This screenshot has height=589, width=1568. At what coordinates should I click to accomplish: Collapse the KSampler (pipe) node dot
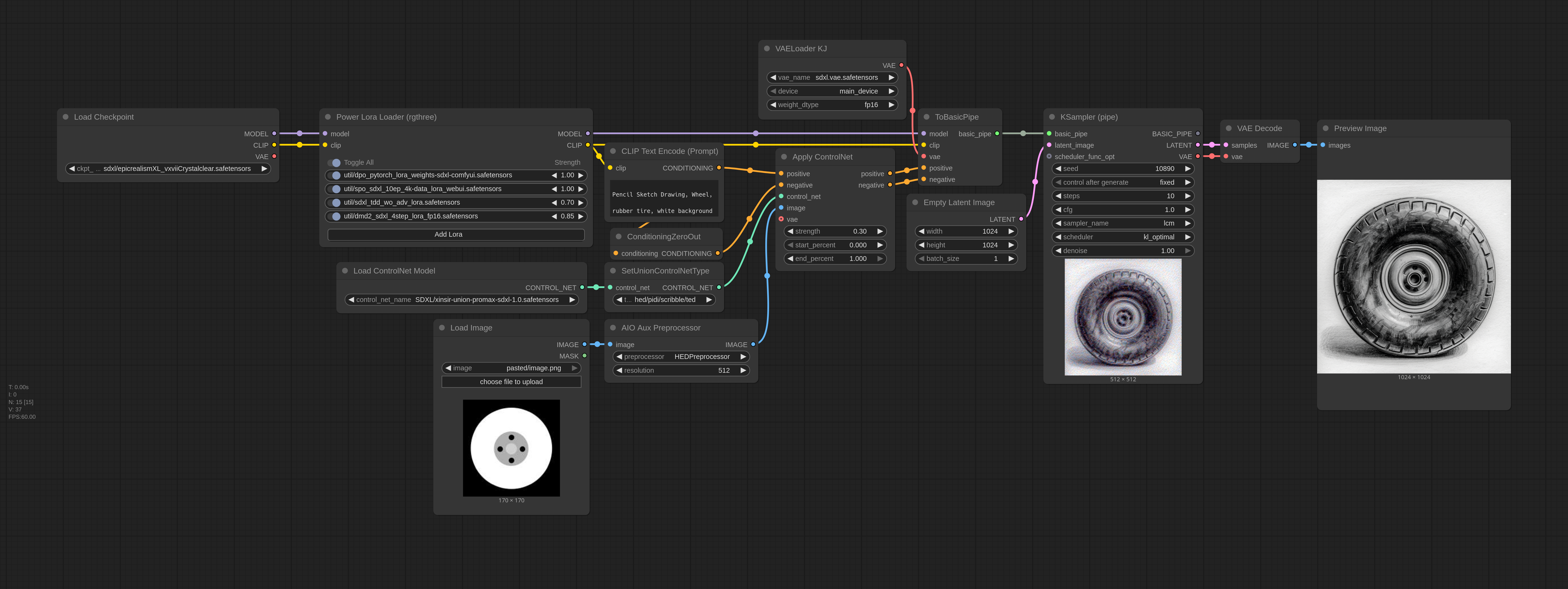coord(1052,117)
